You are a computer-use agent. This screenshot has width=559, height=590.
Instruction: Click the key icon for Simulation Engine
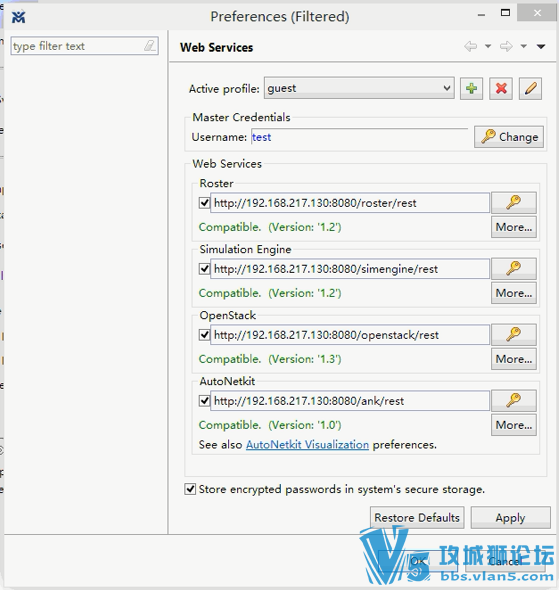coord(514,269)
